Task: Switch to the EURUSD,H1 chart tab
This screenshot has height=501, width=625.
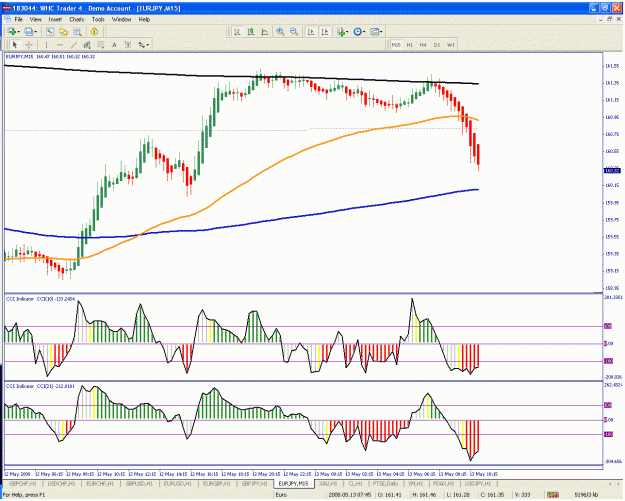Action: point(178,483)
